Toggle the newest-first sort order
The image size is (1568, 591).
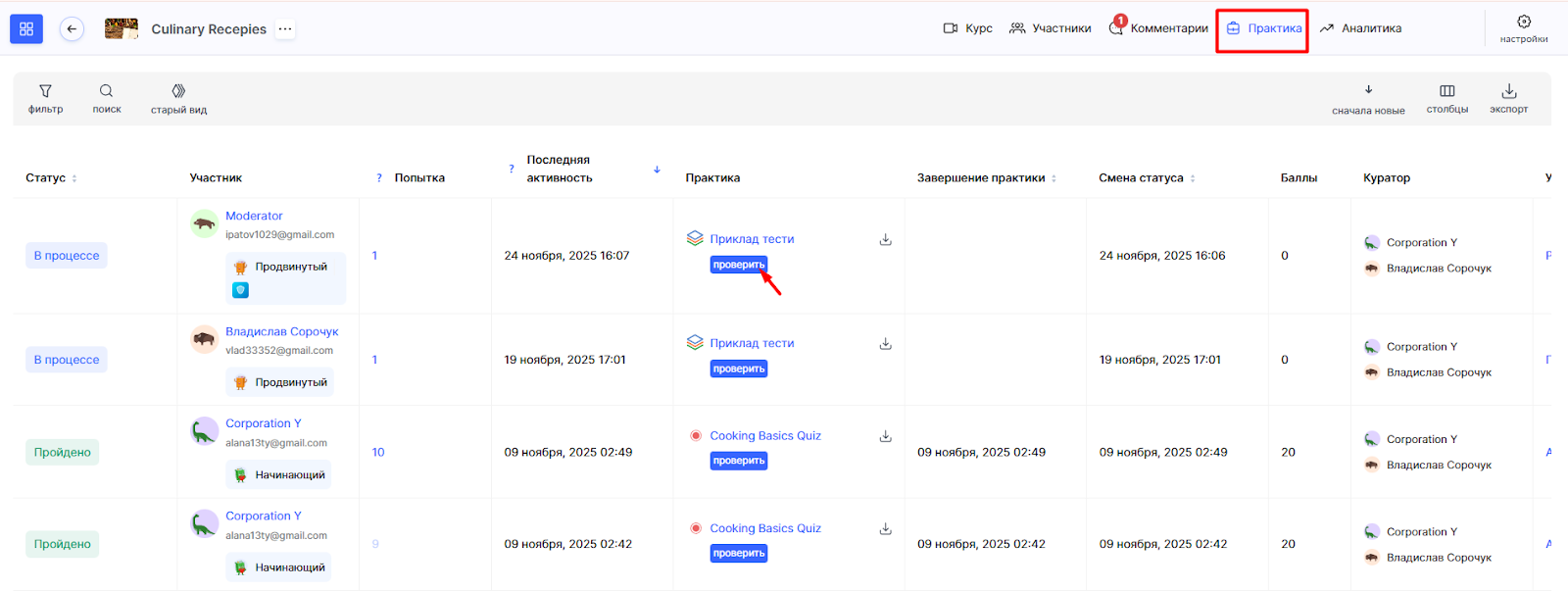[1368, 98]
